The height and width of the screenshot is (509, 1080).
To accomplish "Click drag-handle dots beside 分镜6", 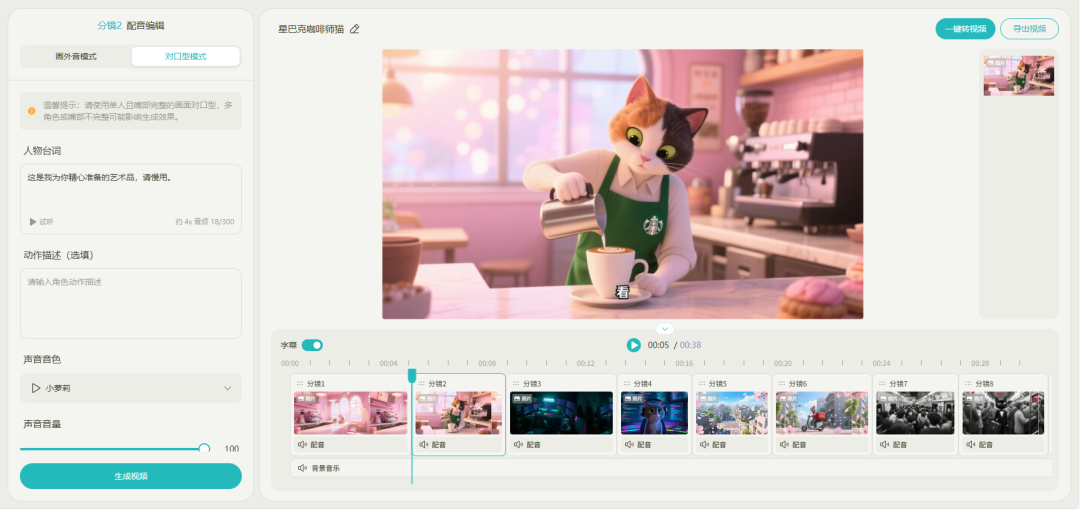I will 781,384.
